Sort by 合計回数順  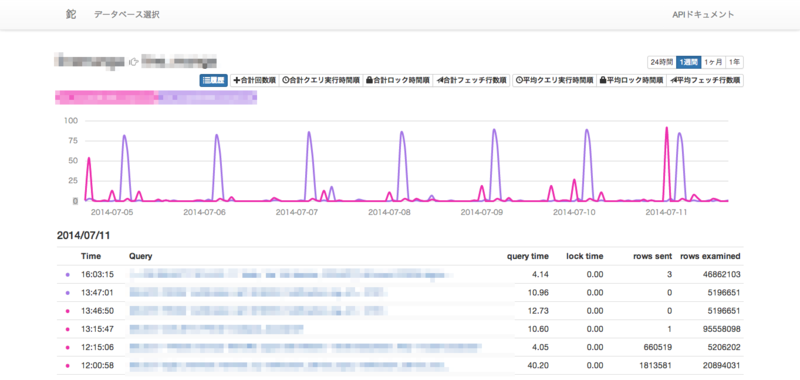[x=255, y=80]
